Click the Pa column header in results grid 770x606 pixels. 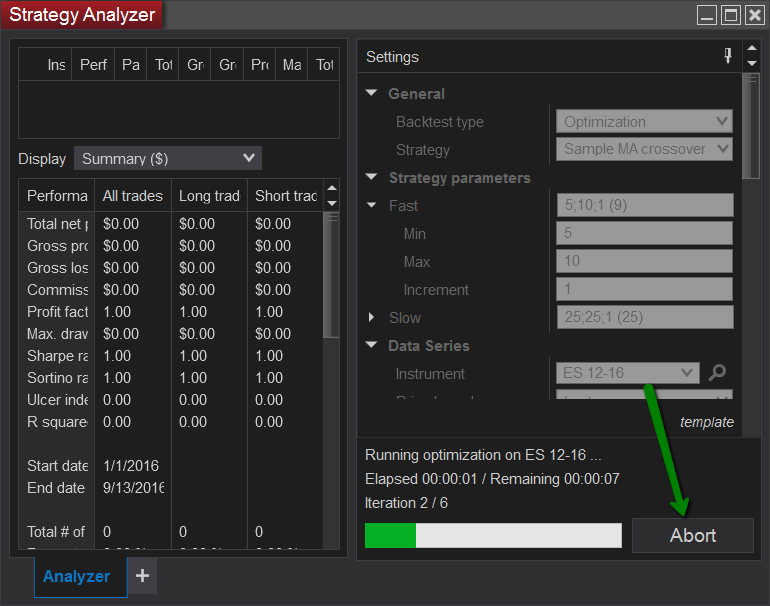point(131,64)
